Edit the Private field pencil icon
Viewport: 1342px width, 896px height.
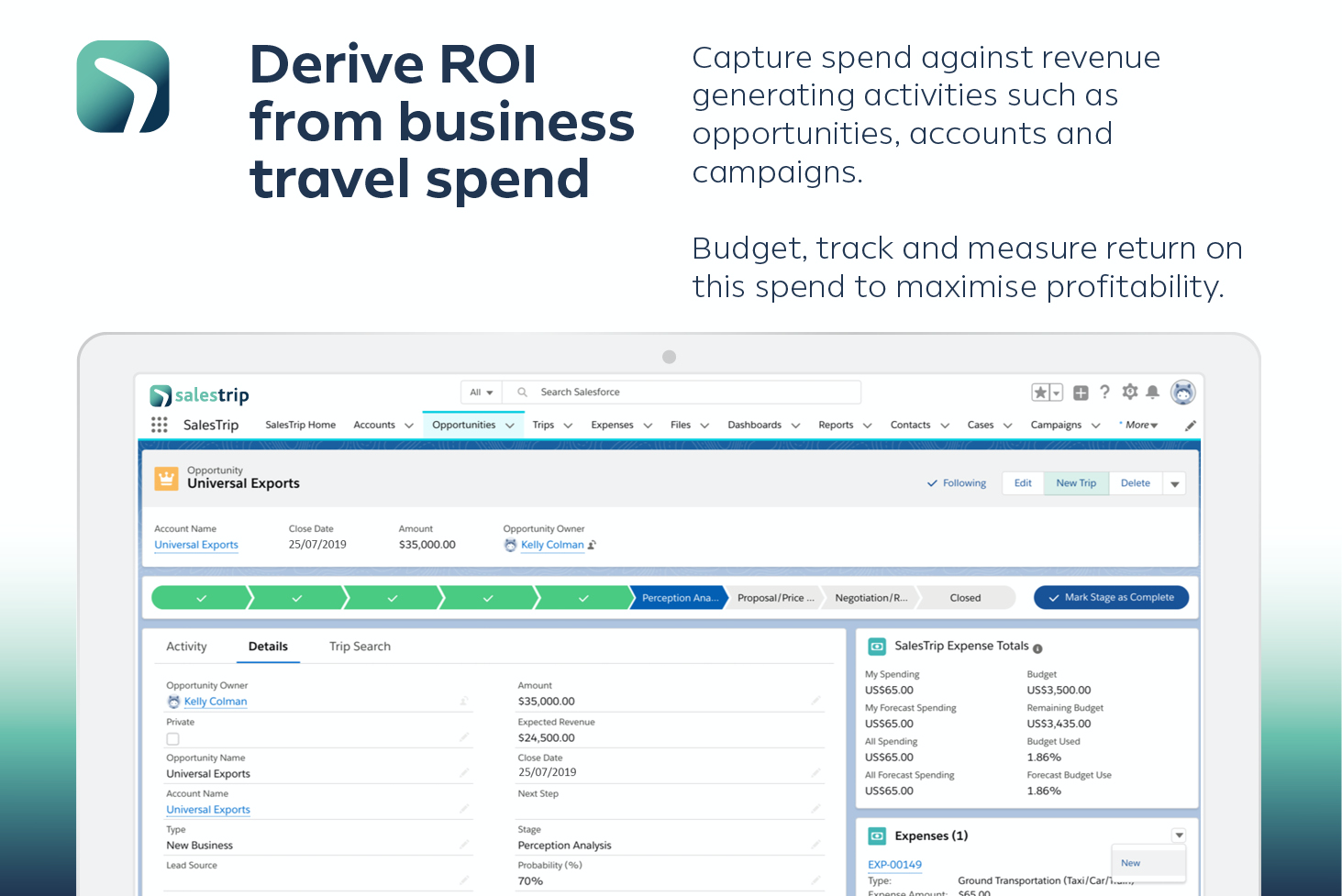point(464,736)
